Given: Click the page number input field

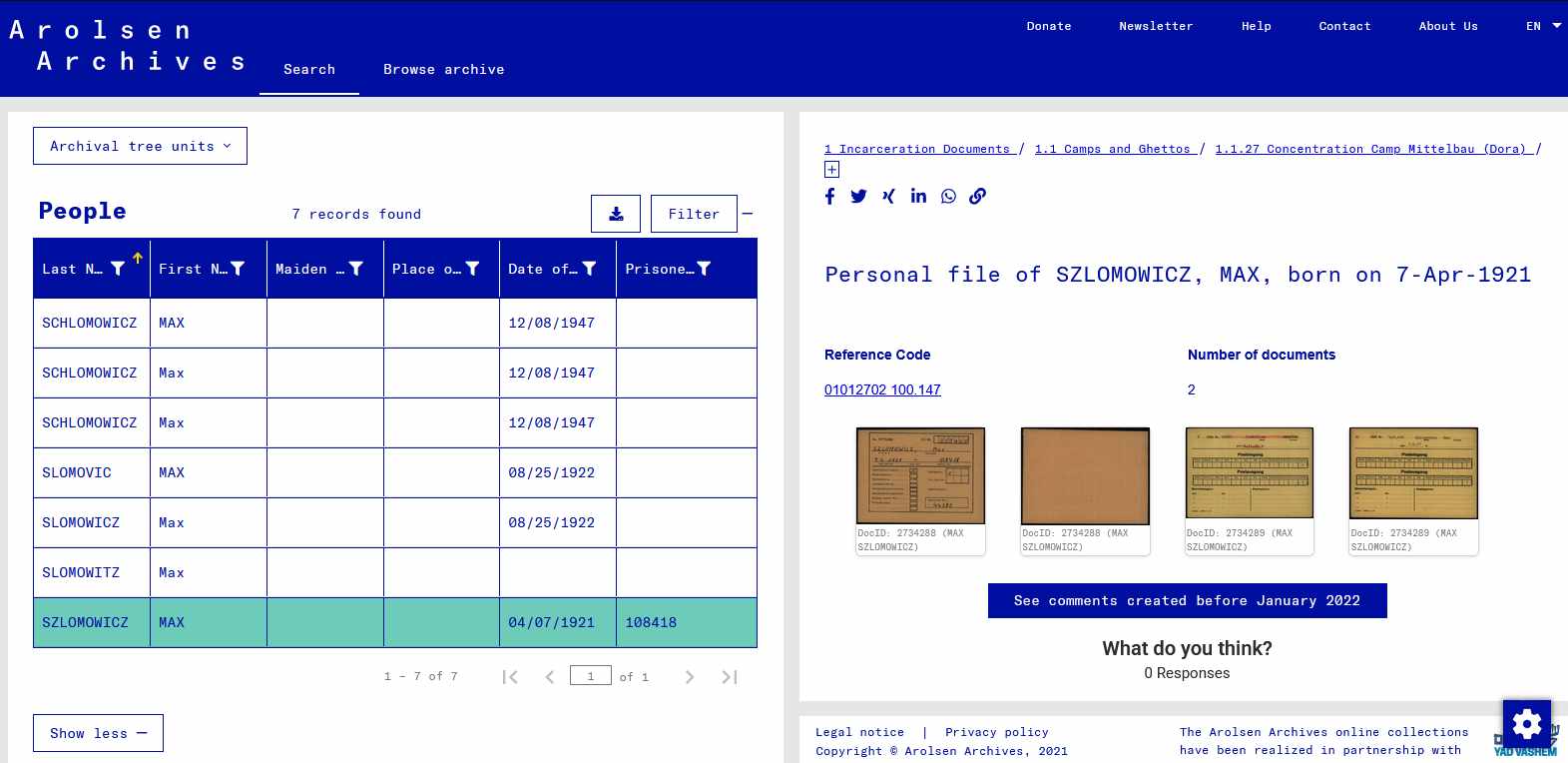Looking at the screenshot, I should tap(590, 676).
